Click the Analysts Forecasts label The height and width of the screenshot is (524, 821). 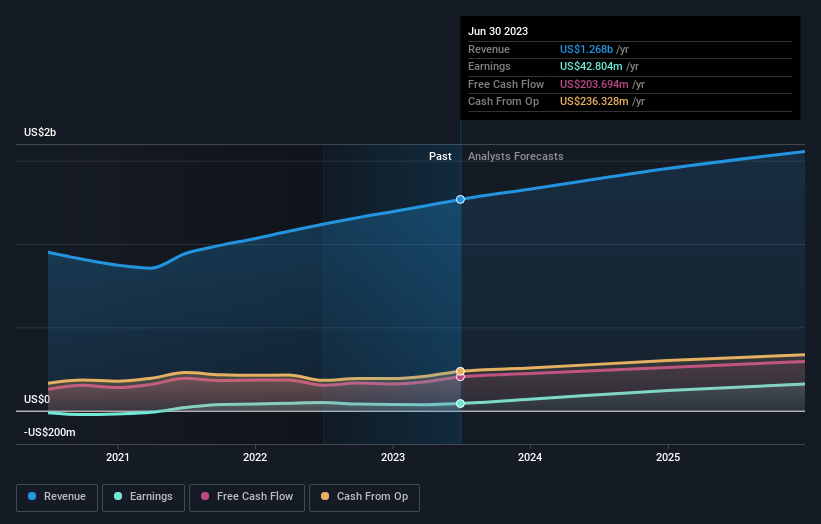[516, 156]
